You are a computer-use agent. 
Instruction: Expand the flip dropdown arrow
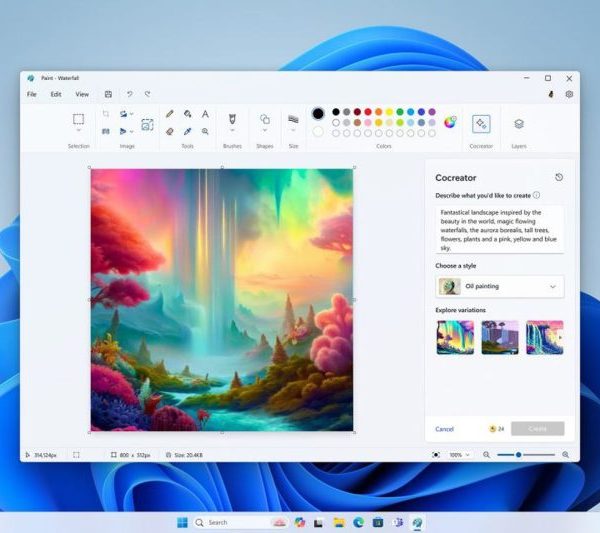click(132, 132)
